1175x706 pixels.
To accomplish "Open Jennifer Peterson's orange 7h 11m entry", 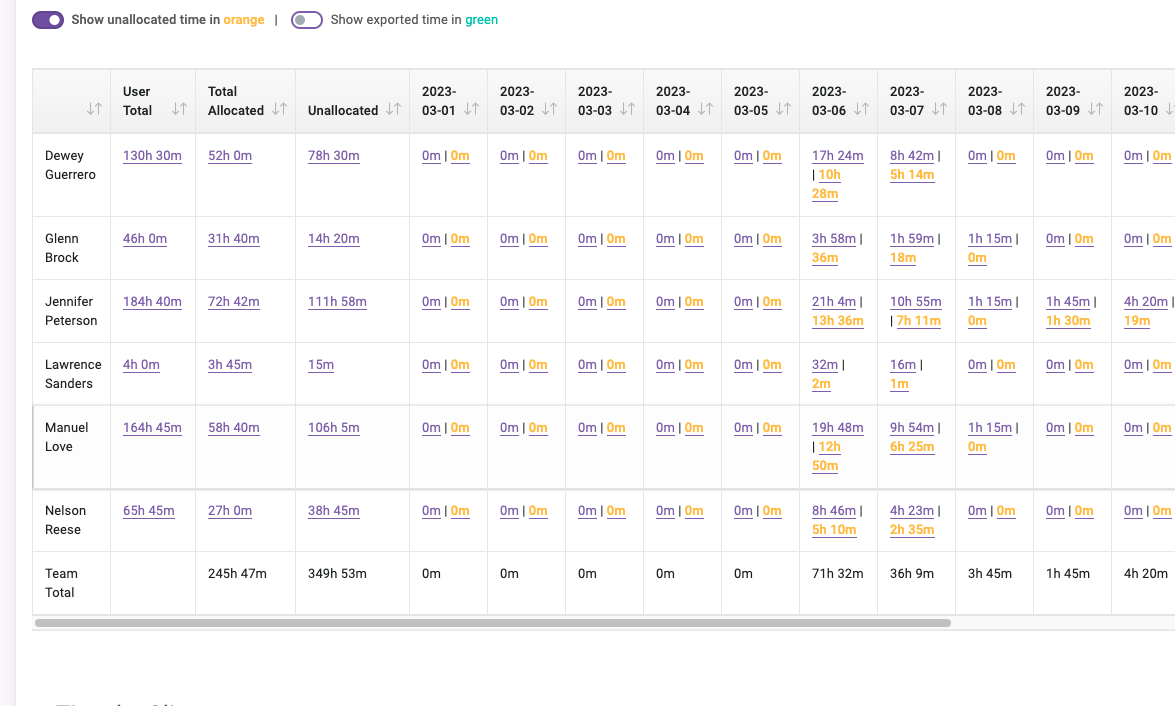I will 919,321.
